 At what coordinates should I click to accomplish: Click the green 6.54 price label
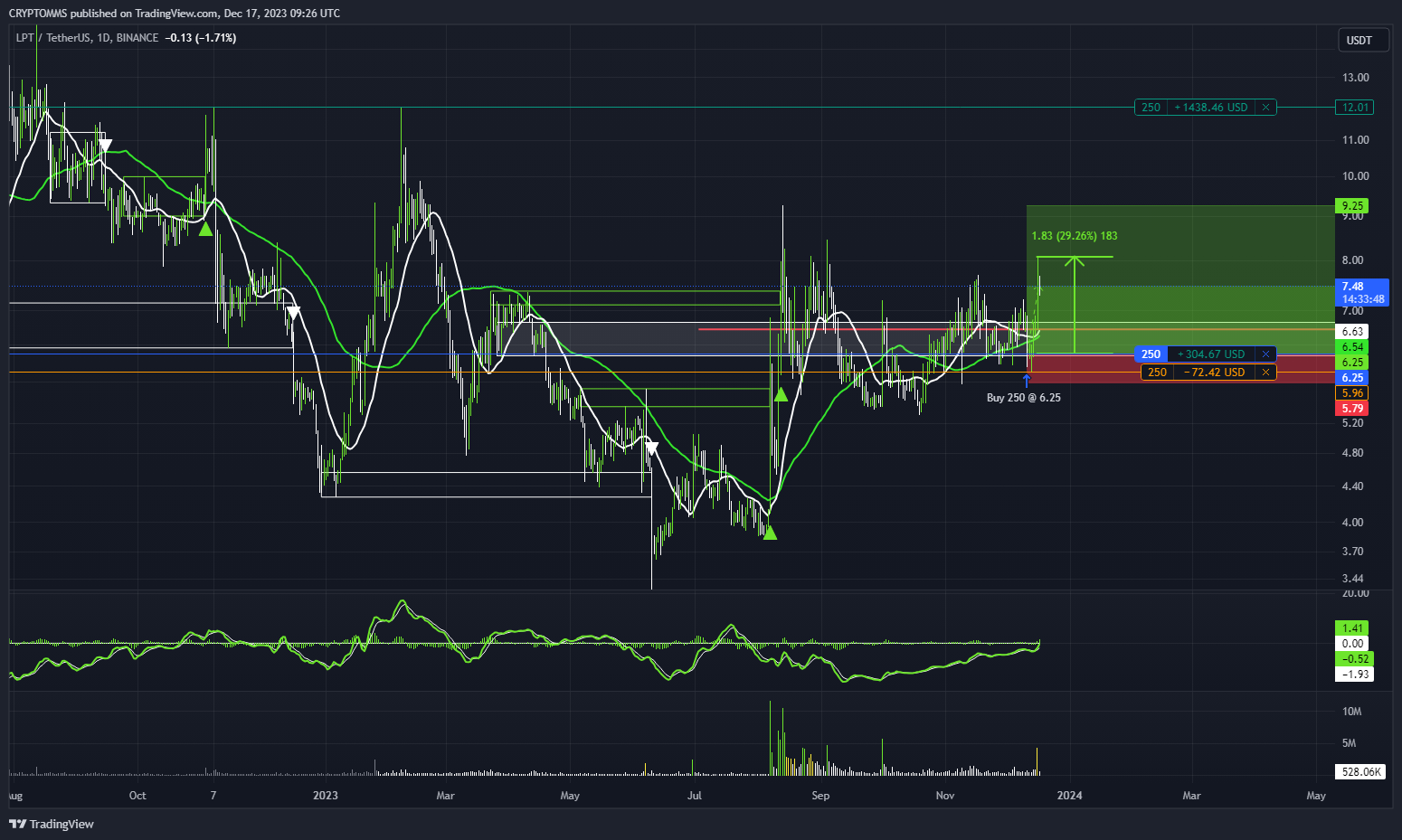point(1352,347)
